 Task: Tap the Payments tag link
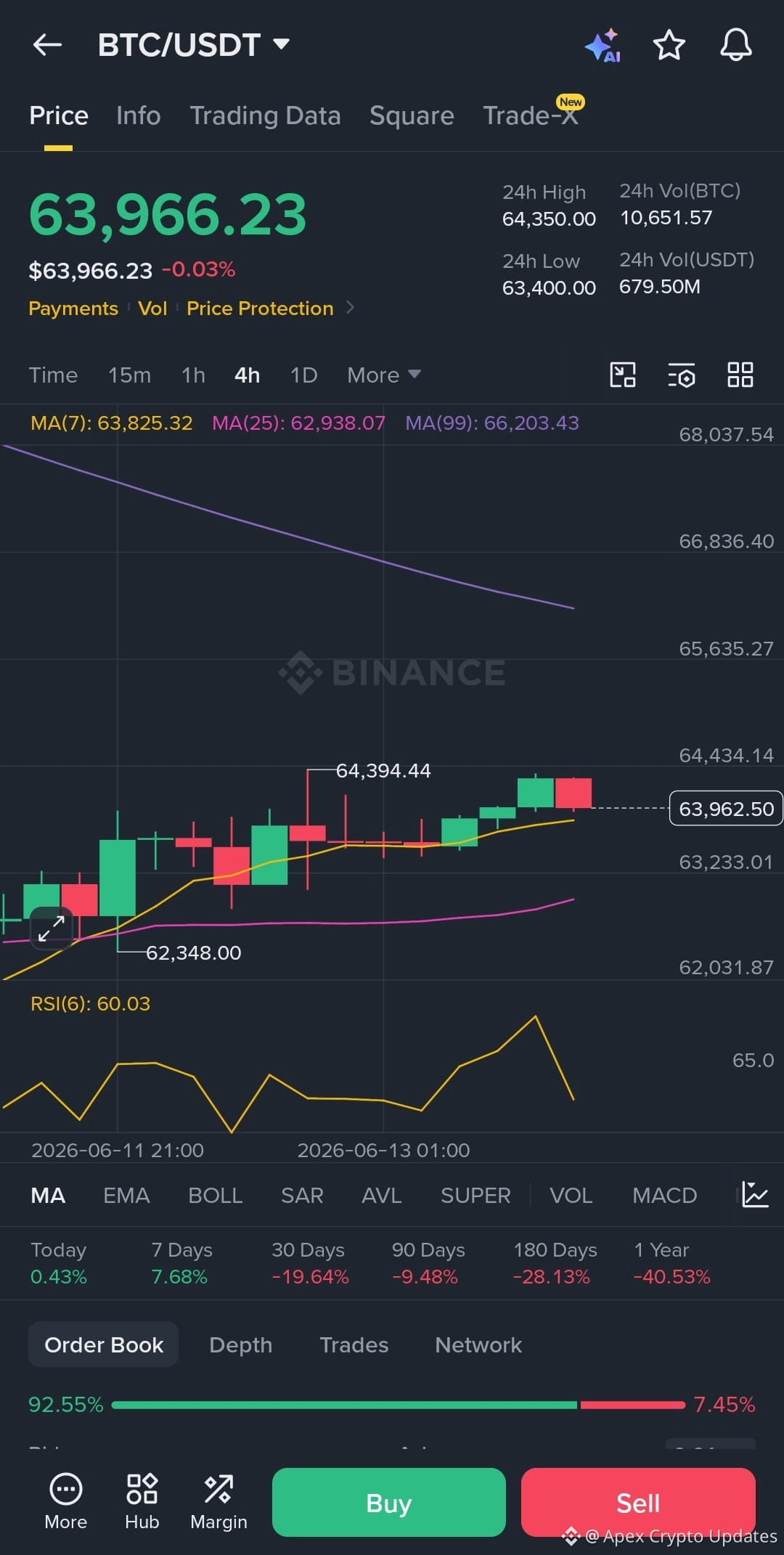[73, 308]
